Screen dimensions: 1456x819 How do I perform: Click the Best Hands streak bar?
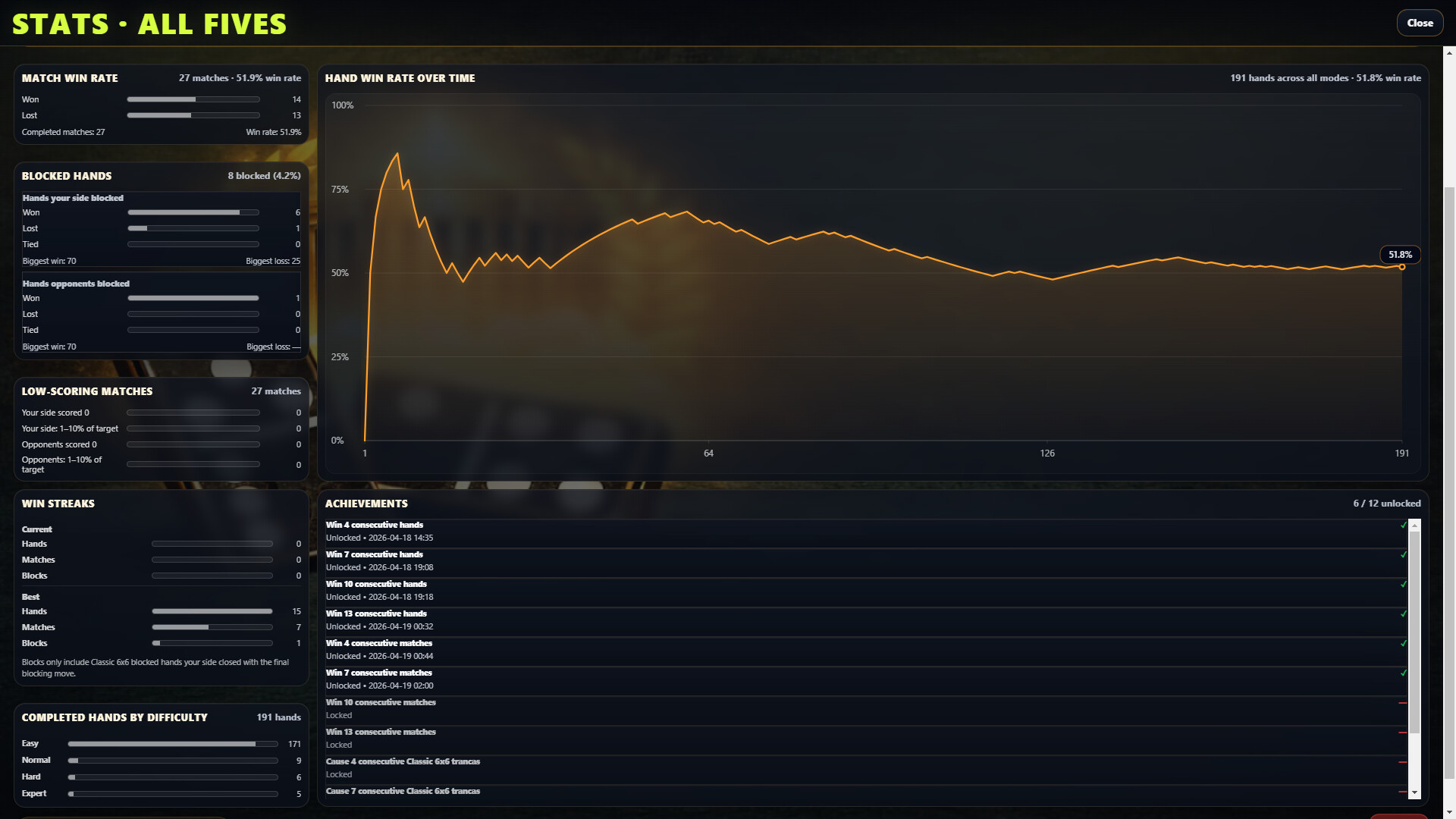click(212, 611)
